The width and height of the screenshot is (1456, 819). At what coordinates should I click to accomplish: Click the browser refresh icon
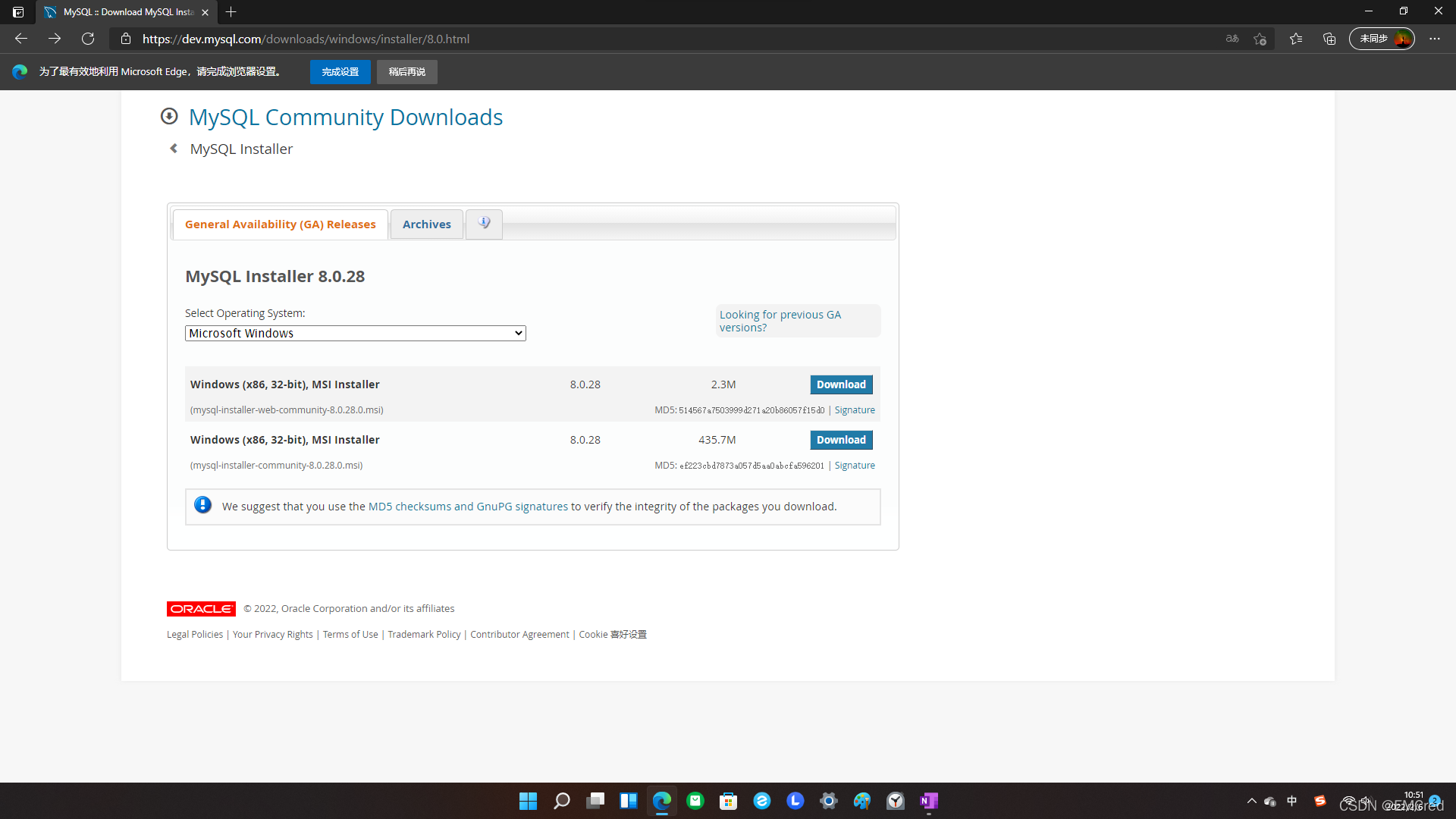point(88,39)
